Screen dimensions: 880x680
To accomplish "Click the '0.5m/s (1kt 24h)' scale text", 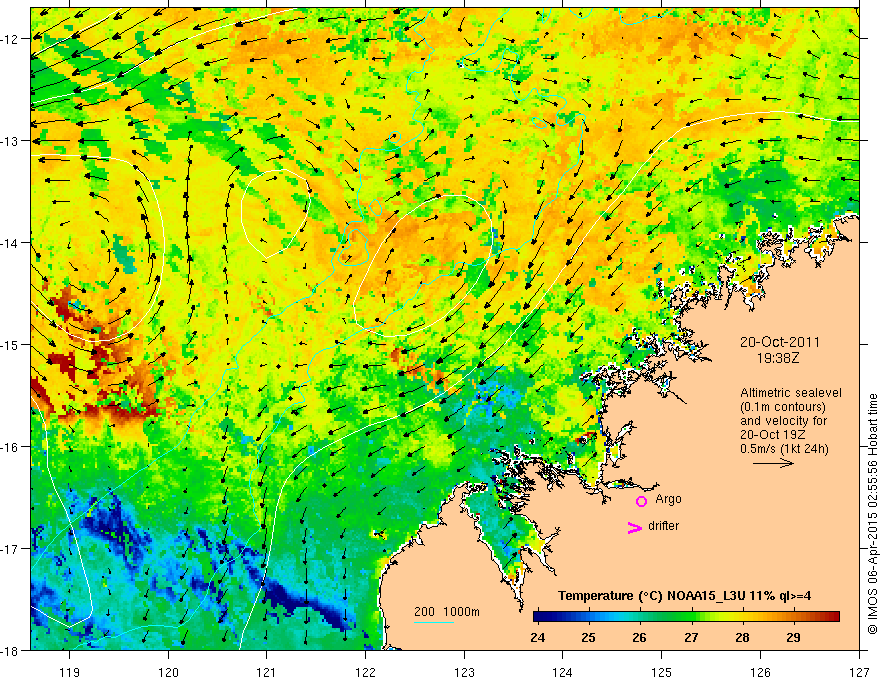I will point(784,449).
